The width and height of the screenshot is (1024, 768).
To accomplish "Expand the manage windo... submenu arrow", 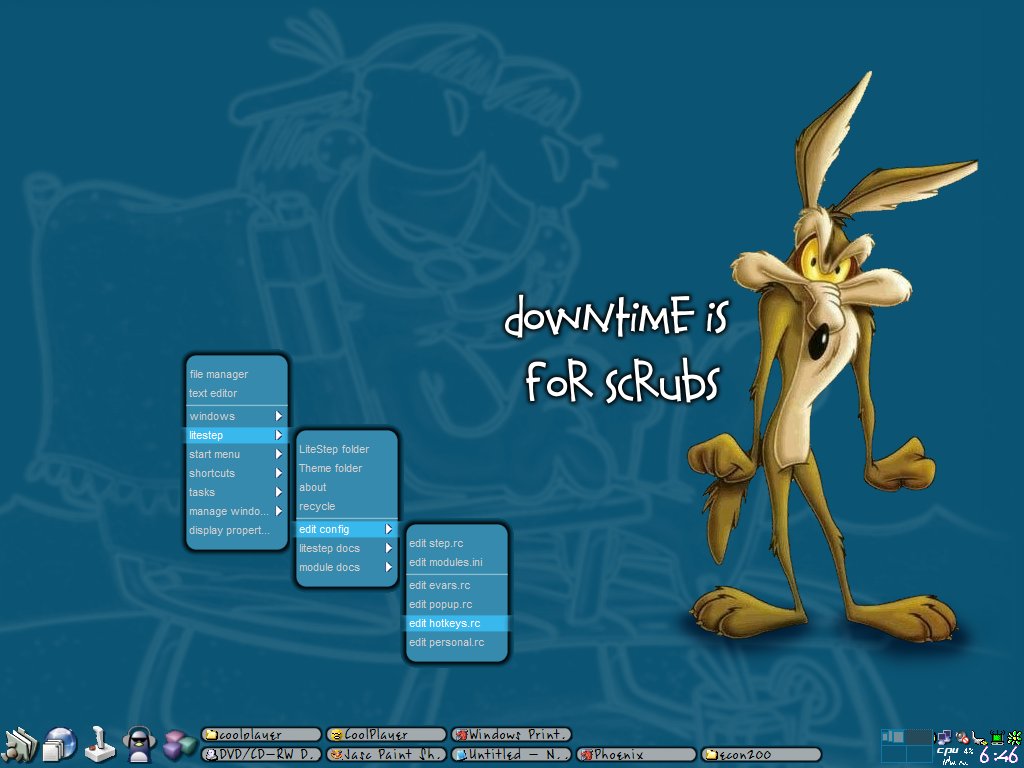I will [279, 511].
